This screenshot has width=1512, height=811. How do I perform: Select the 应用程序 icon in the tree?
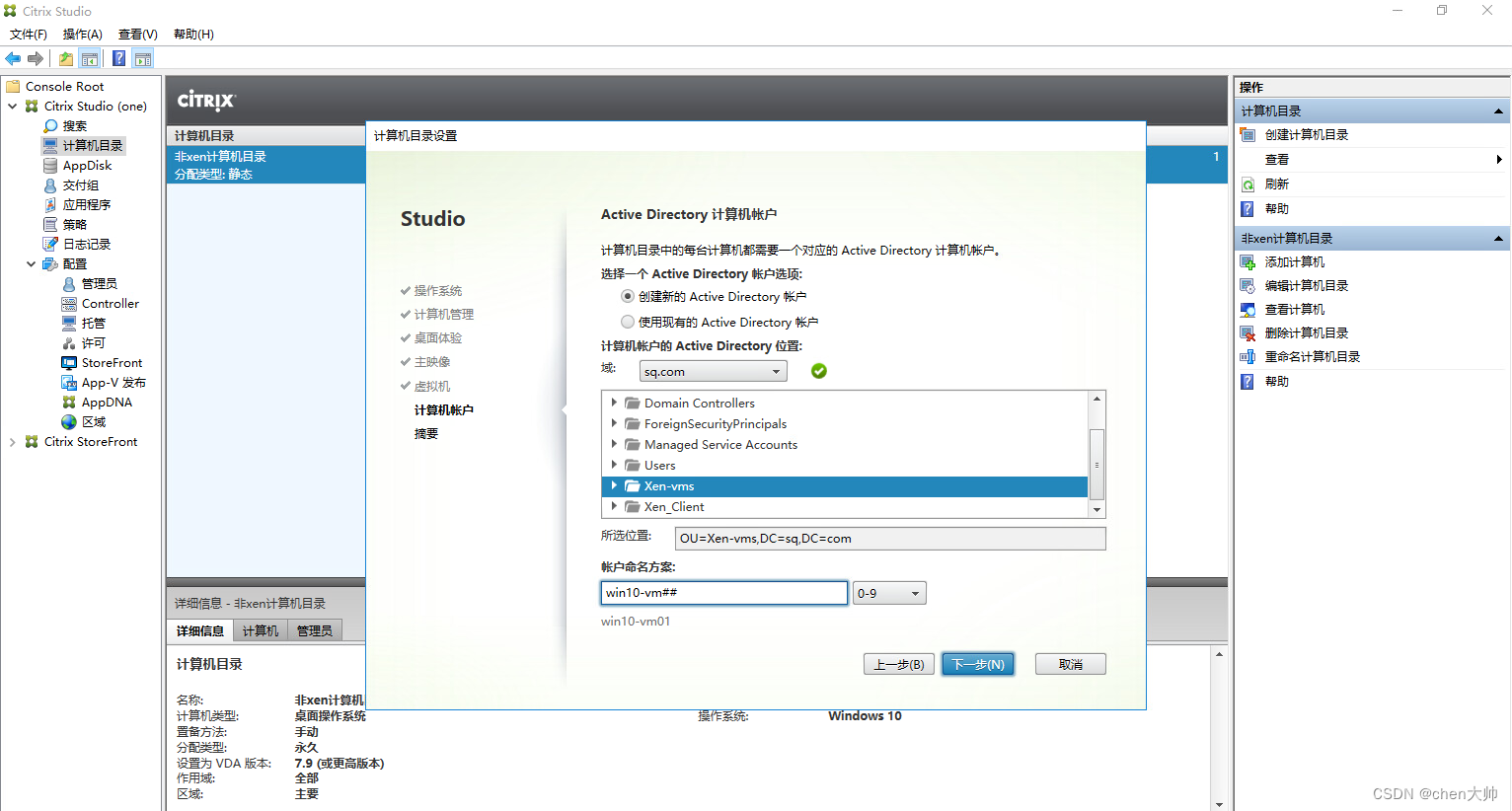50,205
